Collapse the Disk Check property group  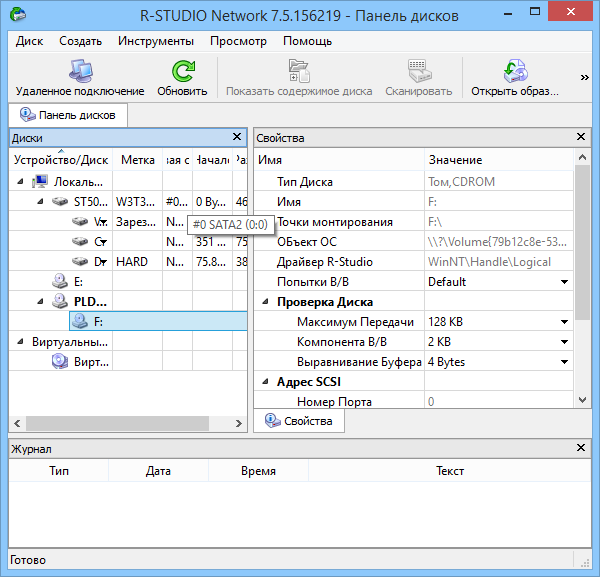click(265, 302)
